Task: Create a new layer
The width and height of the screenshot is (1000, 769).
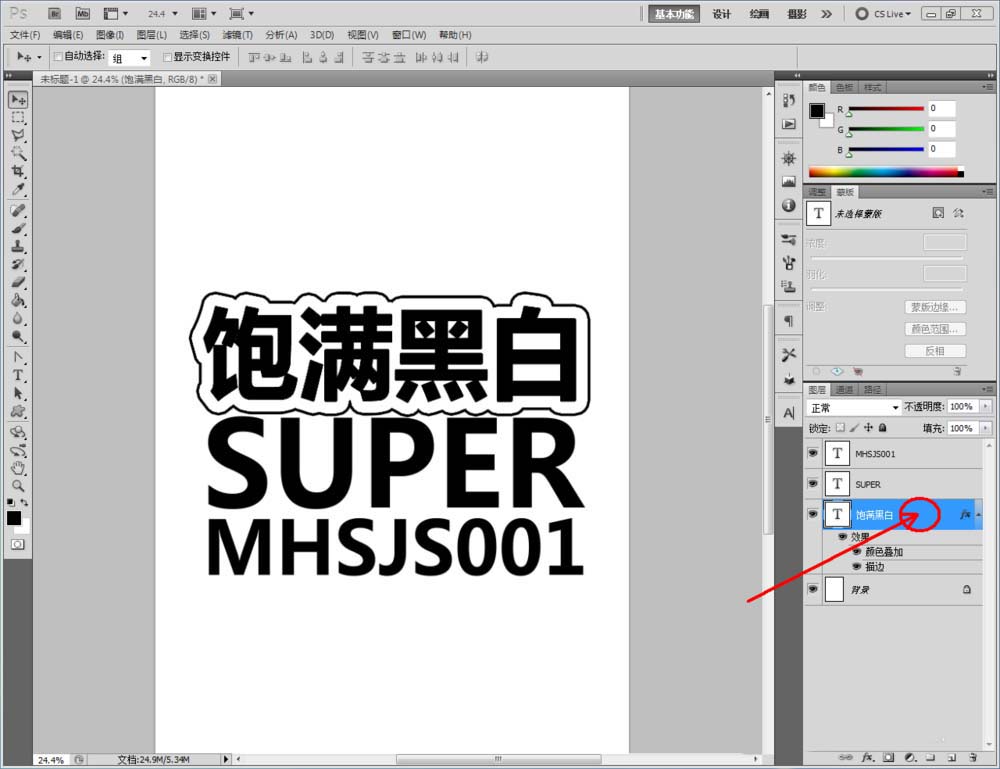Action: pos(952,758)
